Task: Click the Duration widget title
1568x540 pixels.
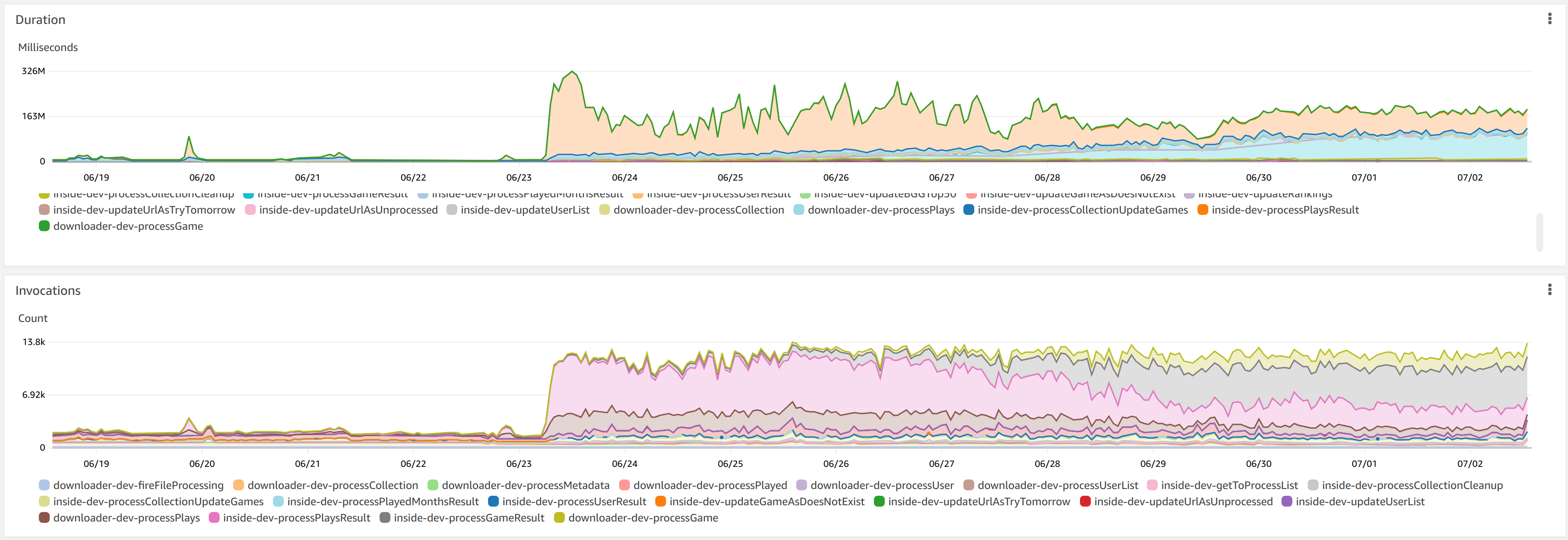Action: (x=40, y=19)
